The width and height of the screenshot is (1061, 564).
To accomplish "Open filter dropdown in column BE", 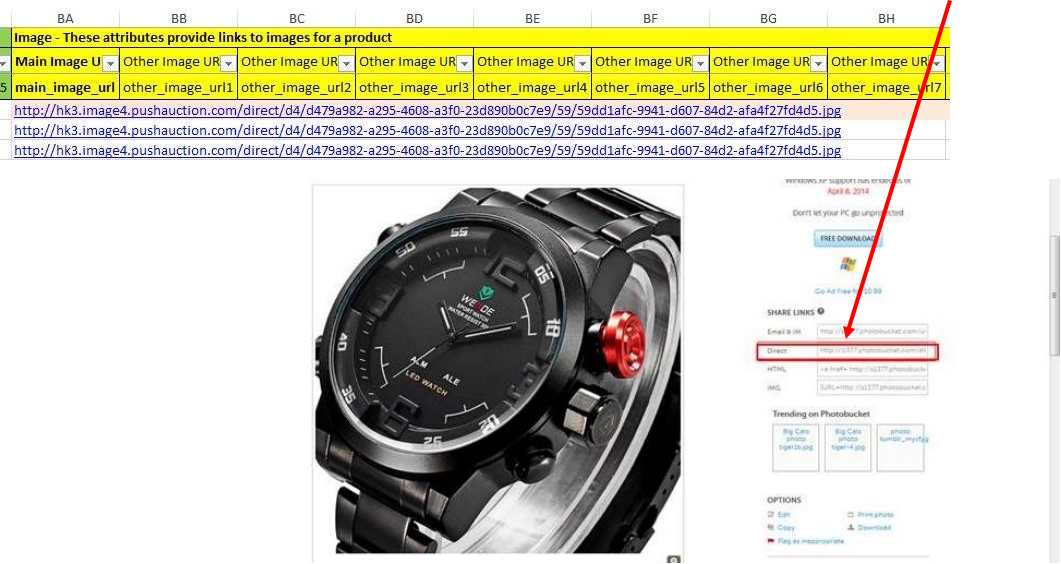I will point(582,63).
